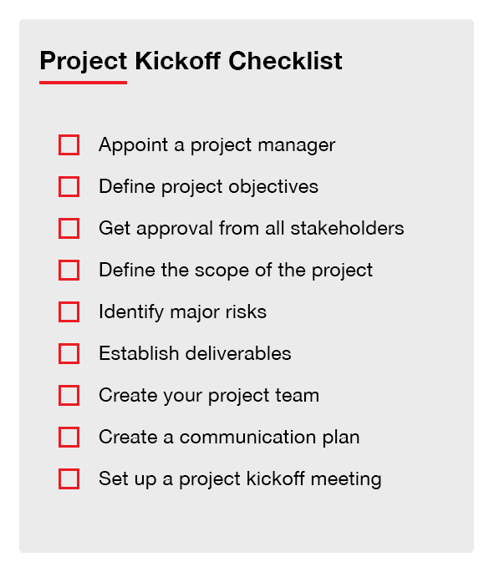Click the Define project objectives label

(x=208, y=187)
